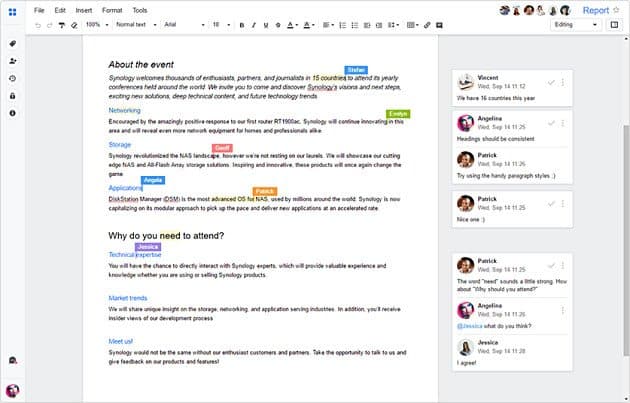Open the Format menu
Image resolution: width=630 pixels, height=403 pixels.
pos(112,10)
